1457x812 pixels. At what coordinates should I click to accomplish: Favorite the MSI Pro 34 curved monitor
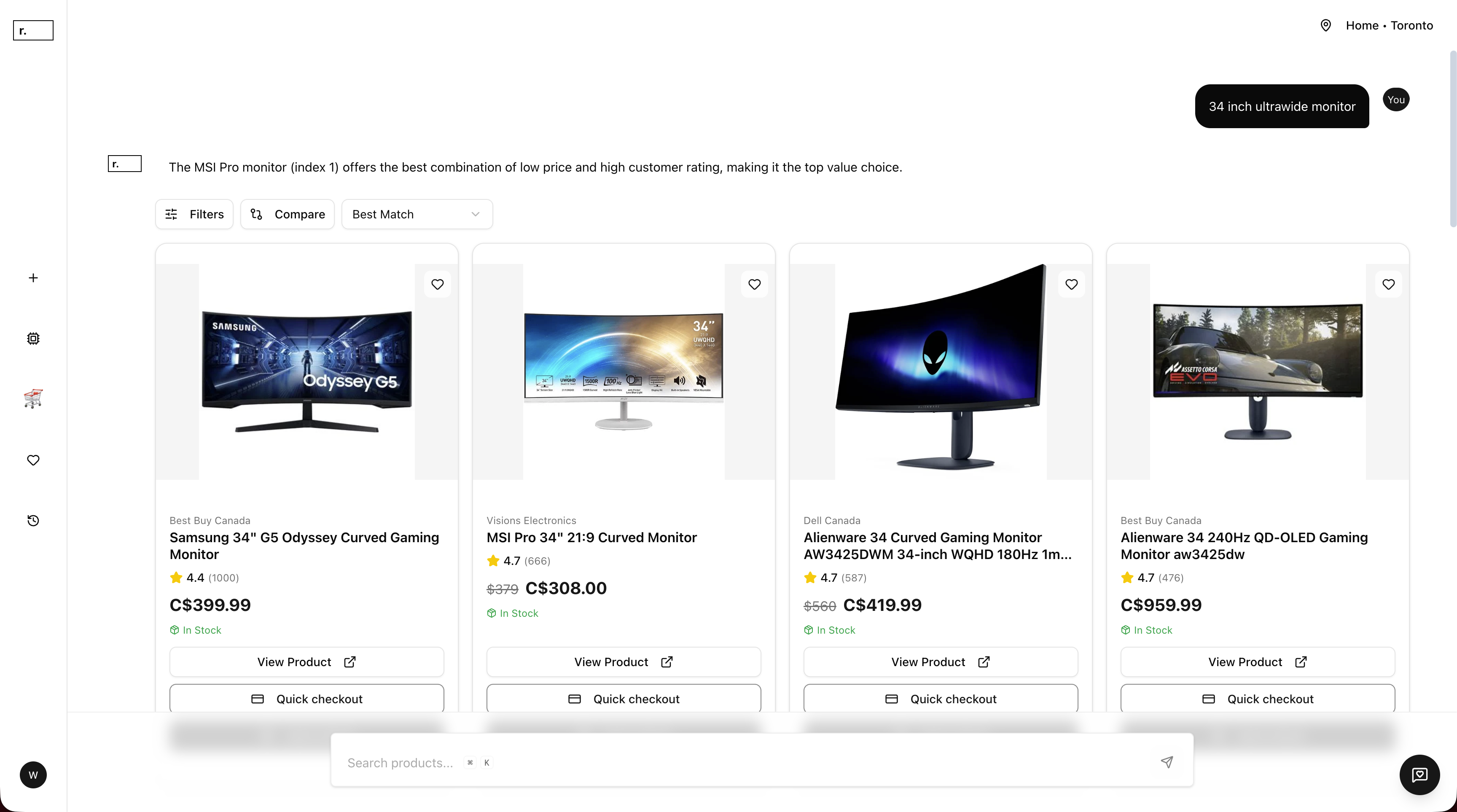[x=754, y=284]
